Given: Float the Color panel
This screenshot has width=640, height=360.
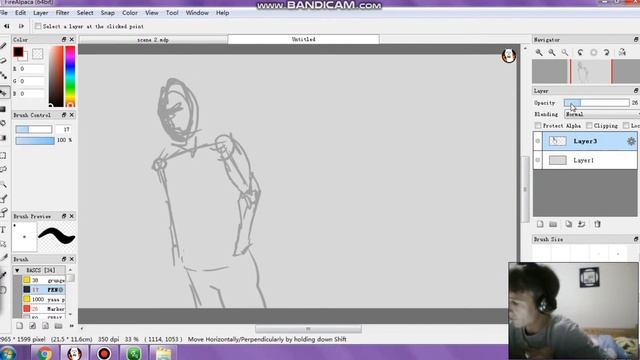Looking at the screenshot, I should click(x=64, y=40).
